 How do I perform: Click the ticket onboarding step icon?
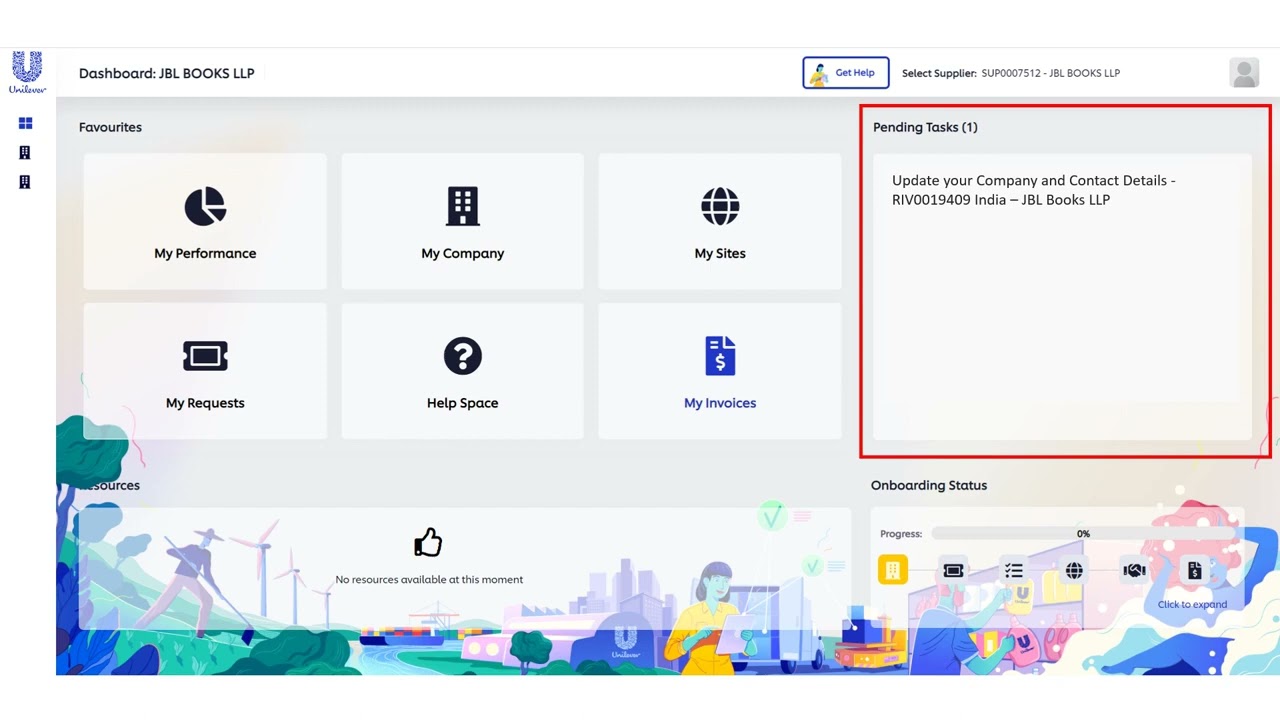tap(953, 570)
